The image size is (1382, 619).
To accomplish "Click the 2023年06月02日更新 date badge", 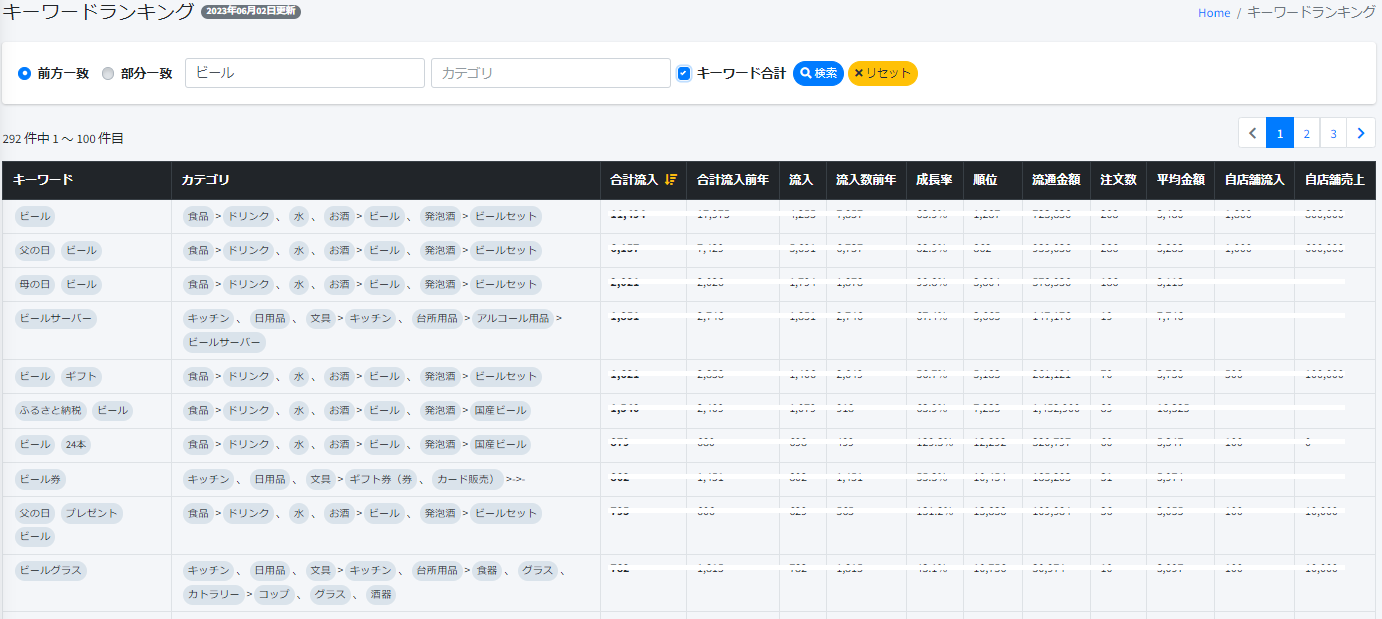I will pyautogui.click(x=251, y=12).
